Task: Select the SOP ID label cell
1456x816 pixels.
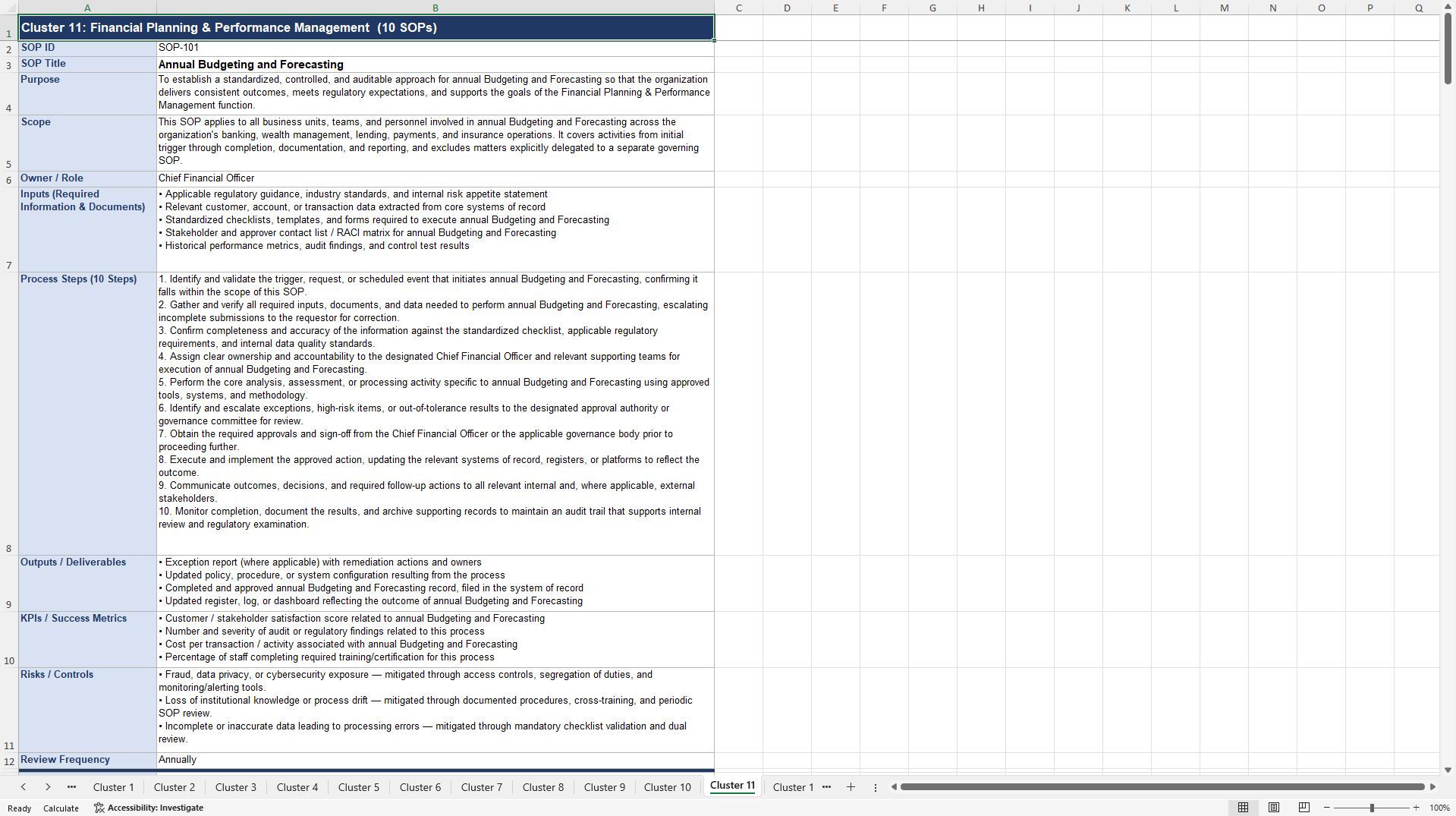Action: [x=87, y=48]
